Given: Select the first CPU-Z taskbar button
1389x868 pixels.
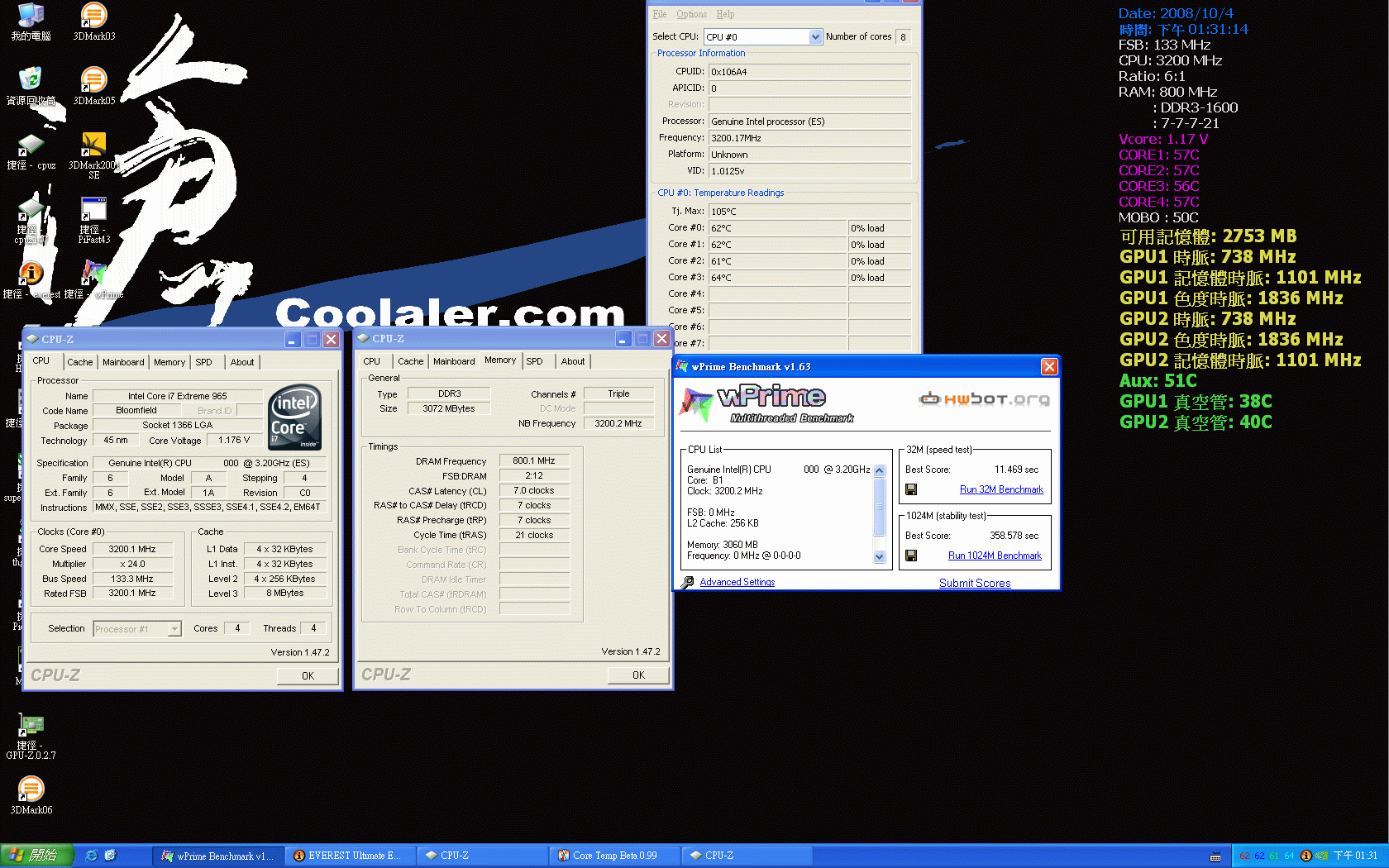Looking at the screenshot, I should click(482, 856).
